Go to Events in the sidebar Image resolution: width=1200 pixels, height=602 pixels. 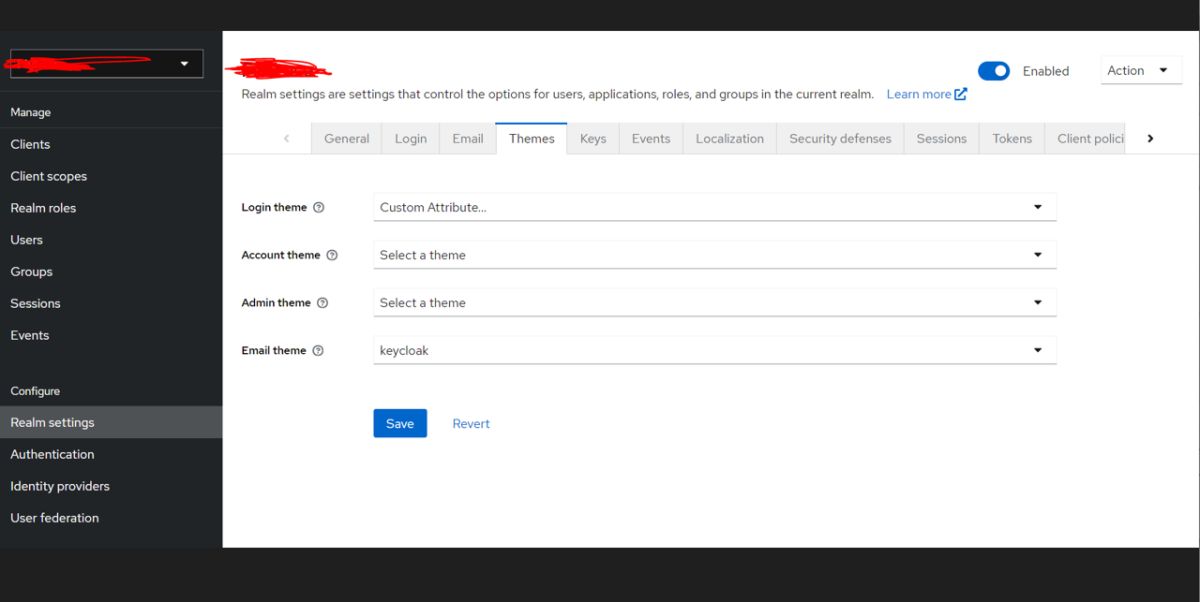click(x=111, y=335)
